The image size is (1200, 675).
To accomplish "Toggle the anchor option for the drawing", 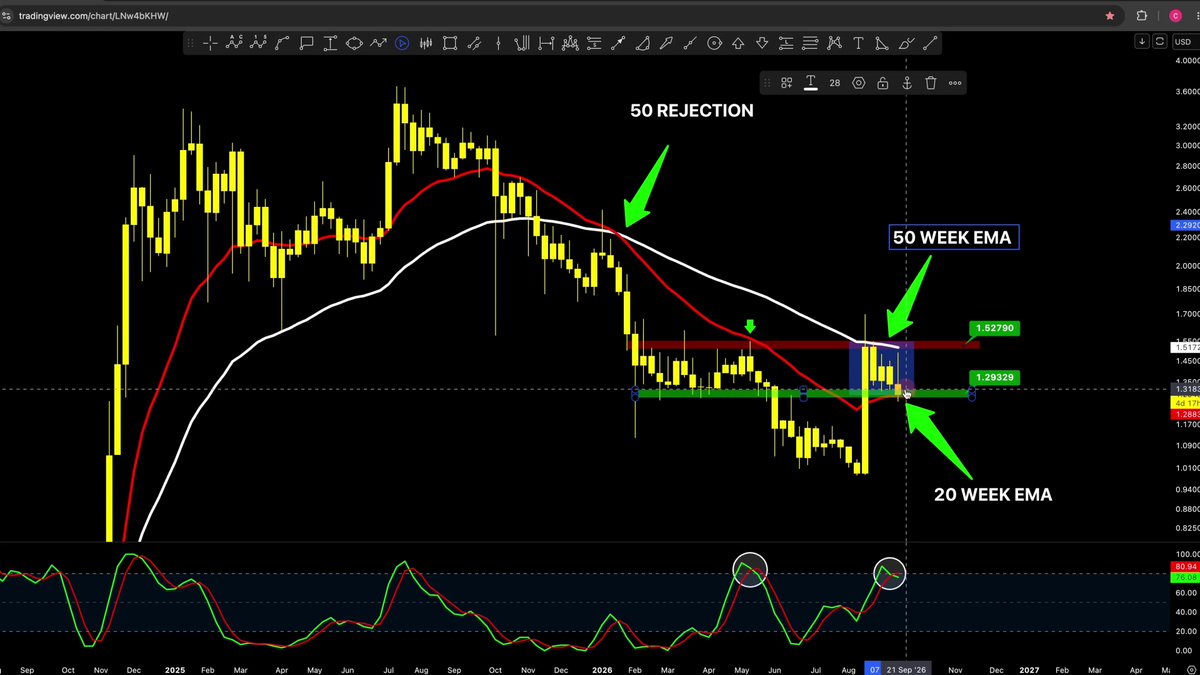I will point(906,83).
